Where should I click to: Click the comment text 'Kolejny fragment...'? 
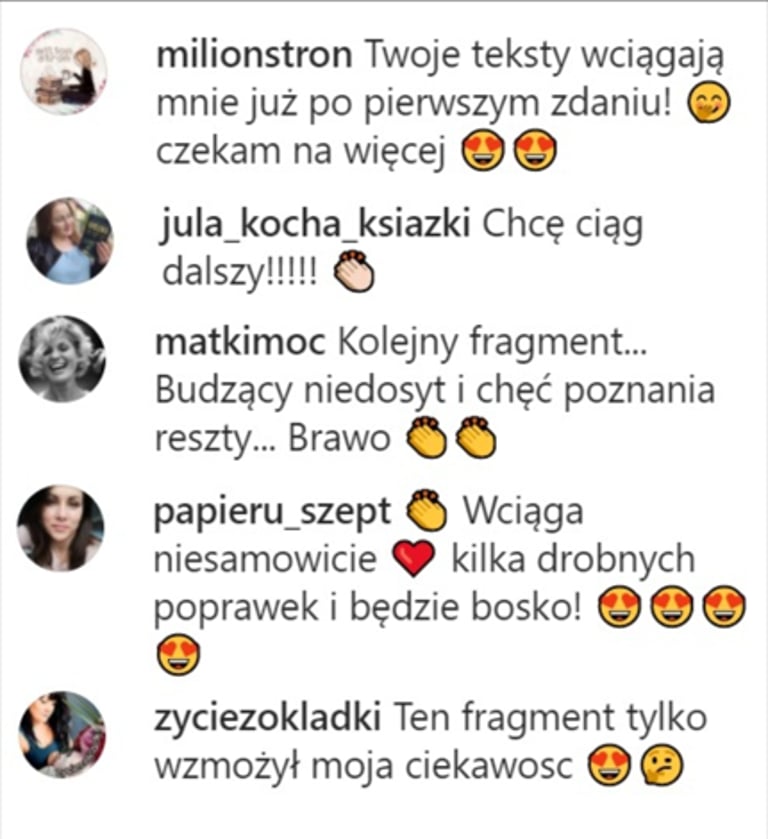click(x=492, y=341)
